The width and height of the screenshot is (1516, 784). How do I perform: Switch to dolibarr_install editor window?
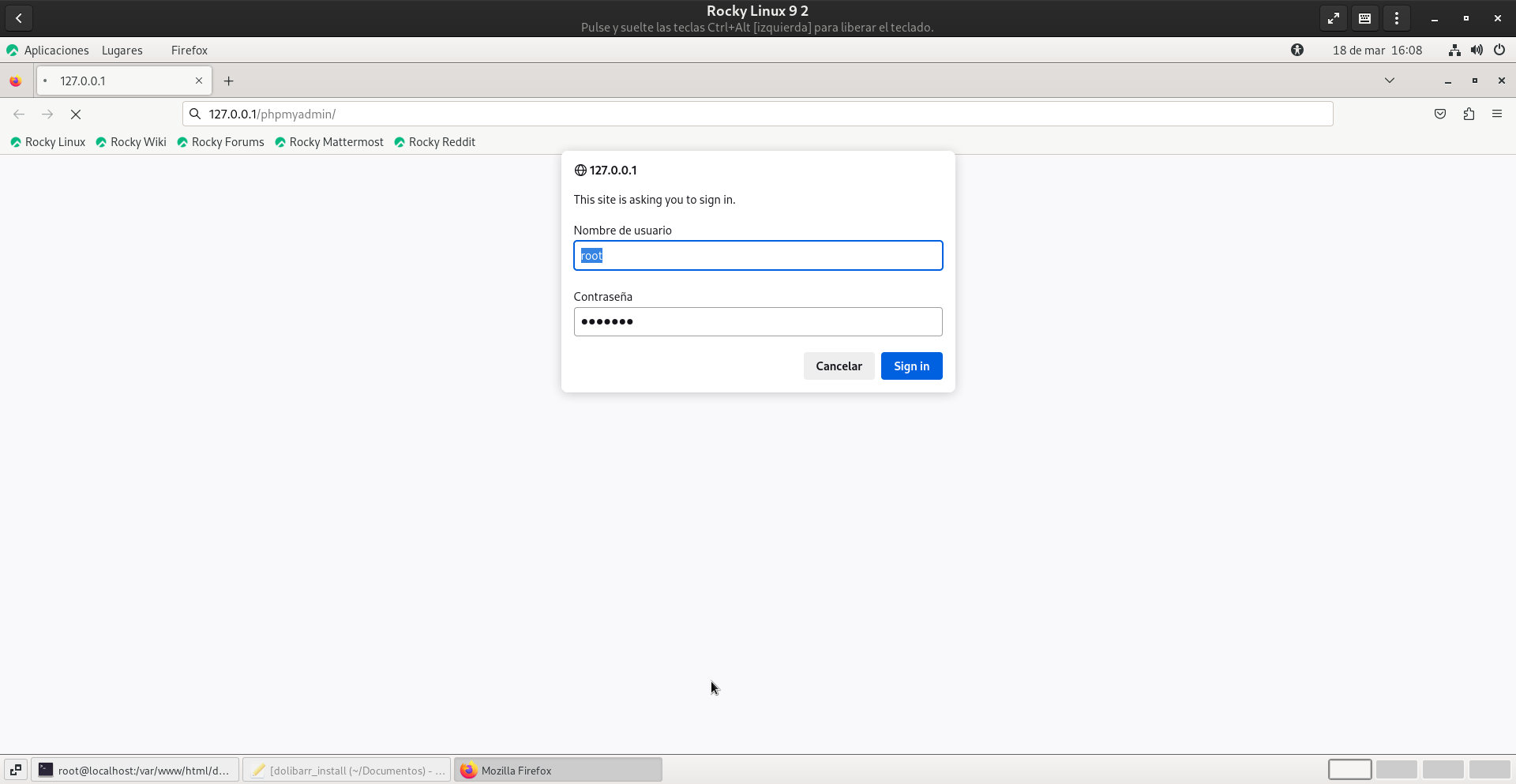coord(347,770)
